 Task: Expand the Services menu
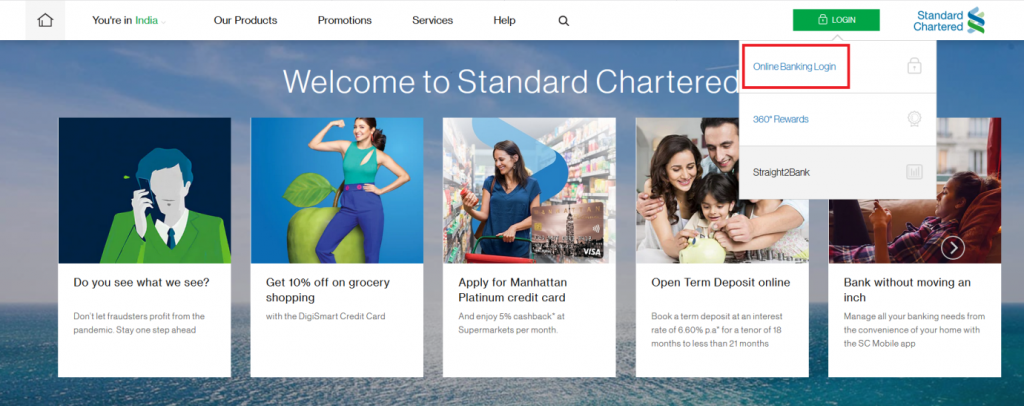click(x=432, y=20)
